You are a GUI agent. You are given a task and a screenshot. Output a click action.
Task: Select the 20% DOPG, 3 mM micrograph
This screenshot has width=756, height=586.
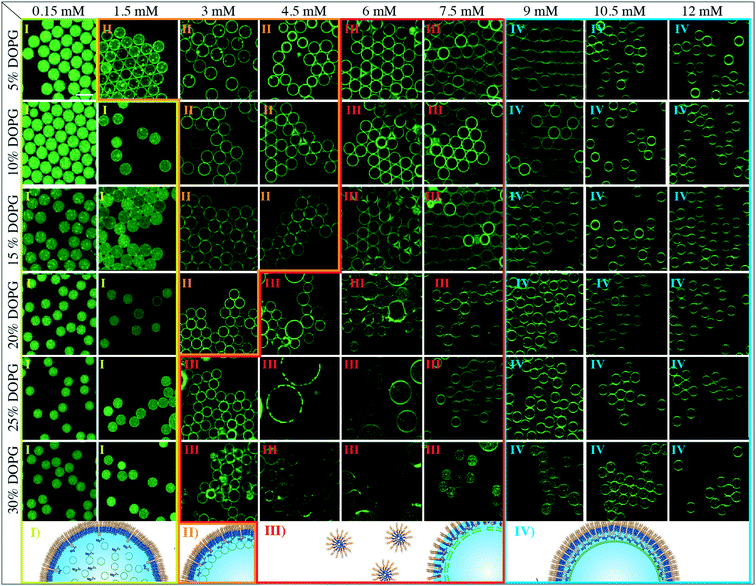(x=218, y=314)
